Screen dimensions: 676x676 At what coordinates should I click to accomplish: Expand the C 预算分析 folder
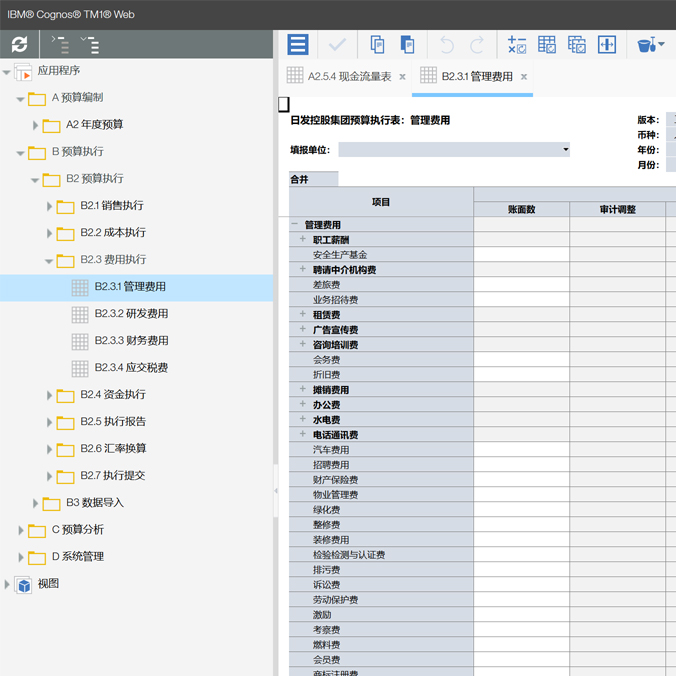click(21, 531)
